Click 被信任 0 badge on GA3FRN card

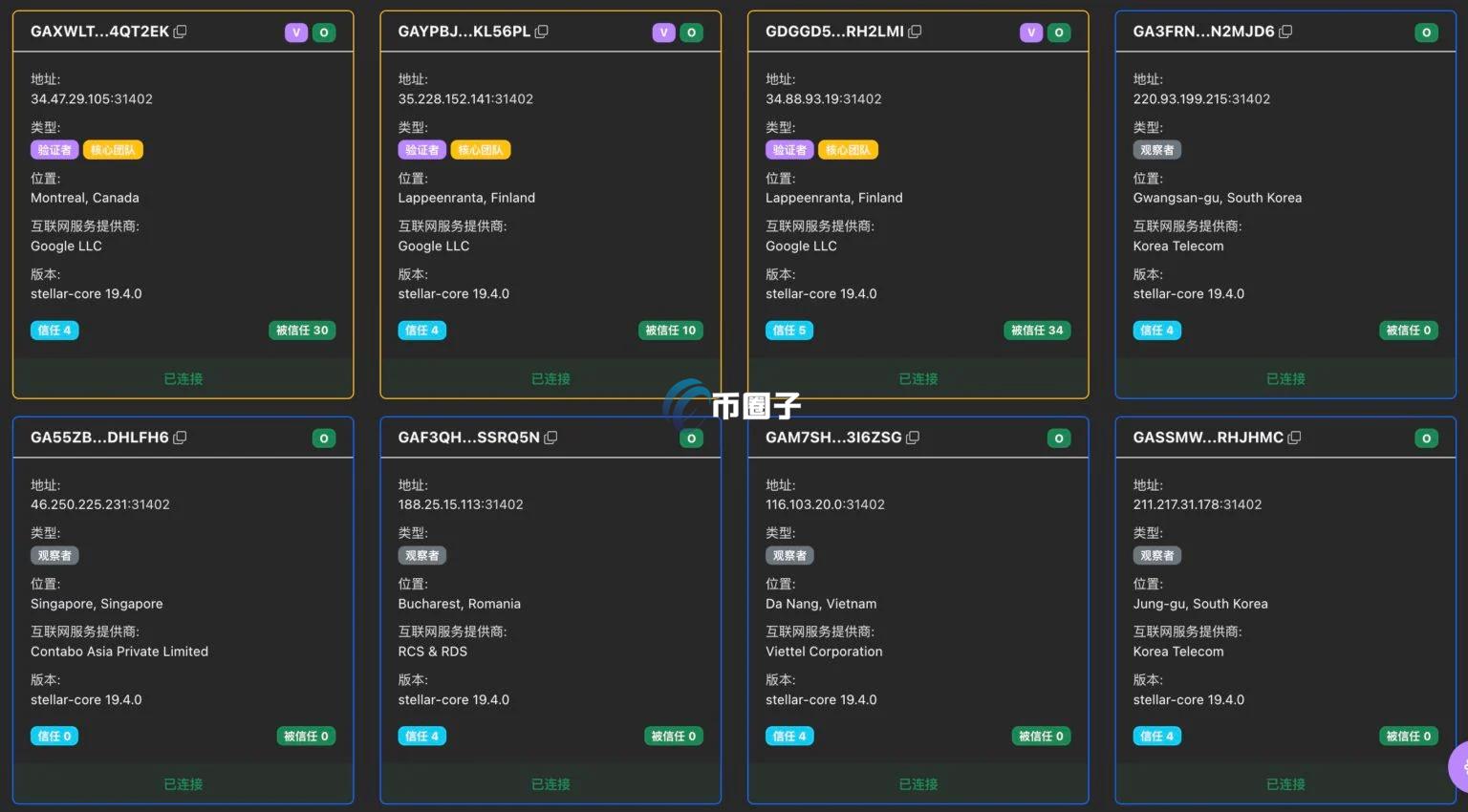[1409, 331]
